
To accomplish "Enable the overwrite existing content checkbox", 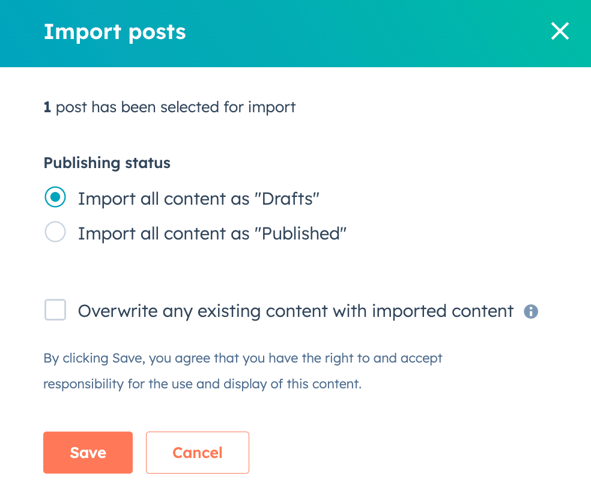I will pos(55,310).
